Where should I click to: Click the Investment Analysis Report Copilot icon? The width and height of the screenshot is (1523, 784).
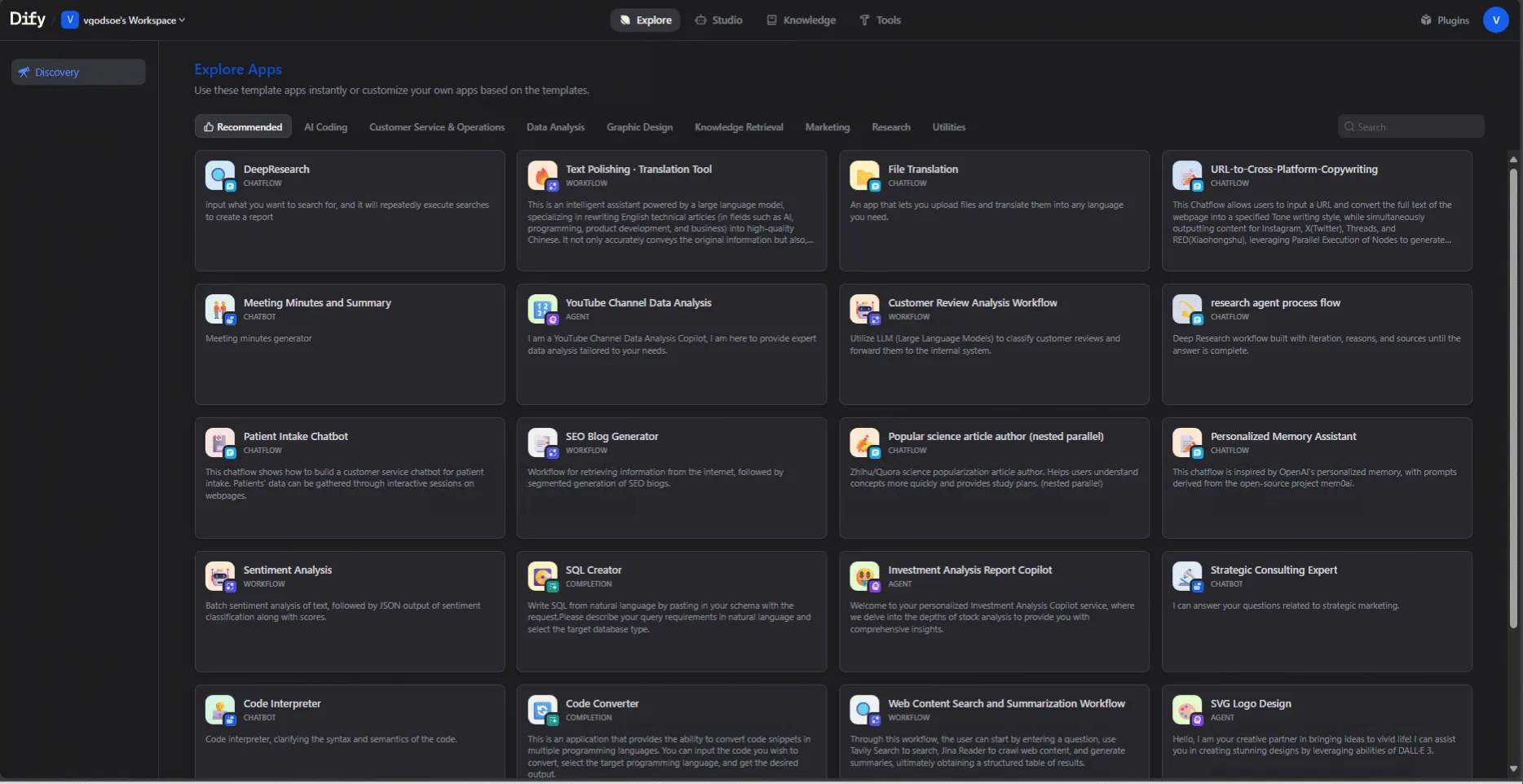(x=864, y=576)
